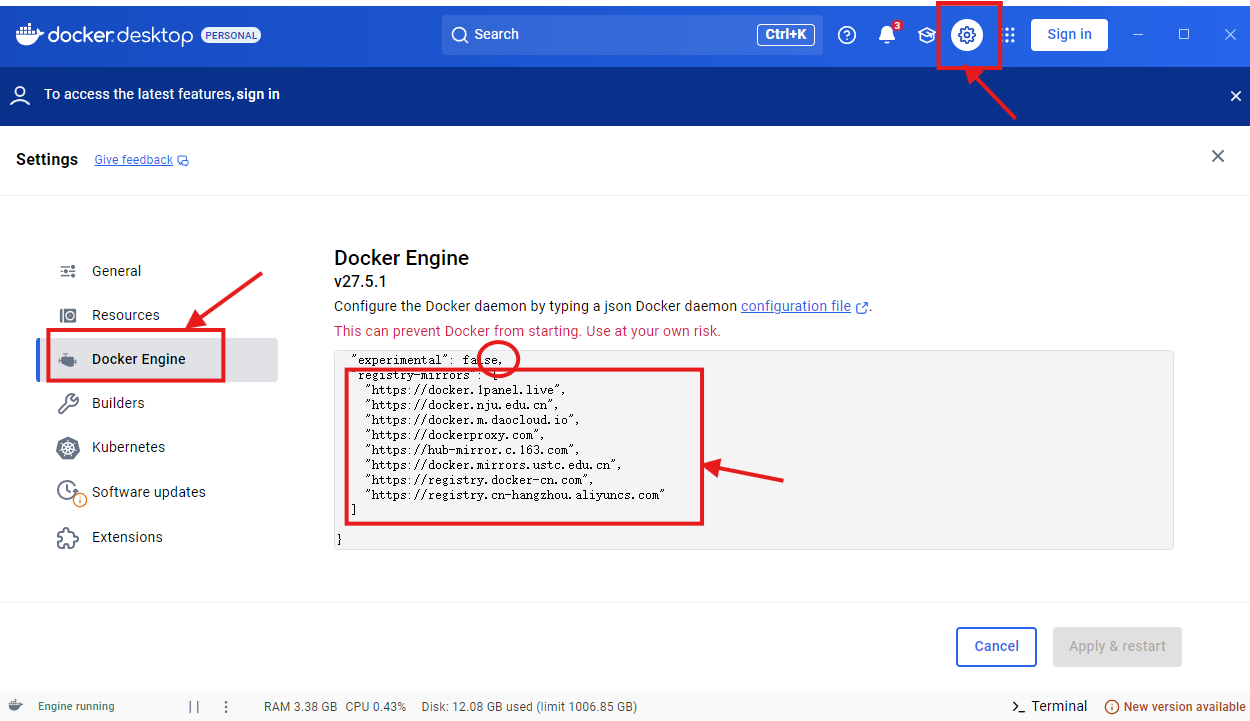Click the feedback icon beside Give feedback

(183, 160)
